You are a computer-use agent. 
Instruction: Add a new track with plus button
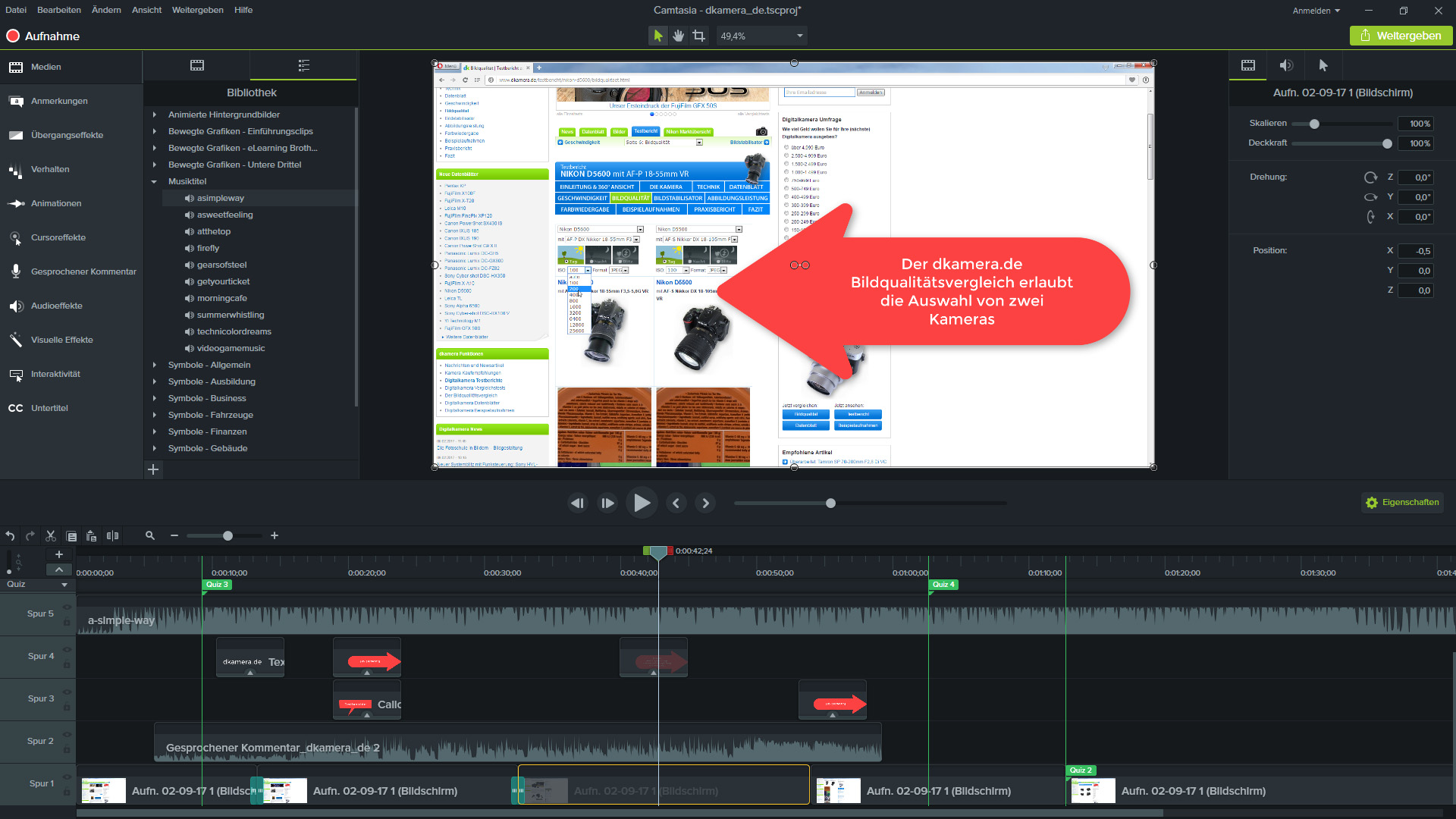[59, 554]
